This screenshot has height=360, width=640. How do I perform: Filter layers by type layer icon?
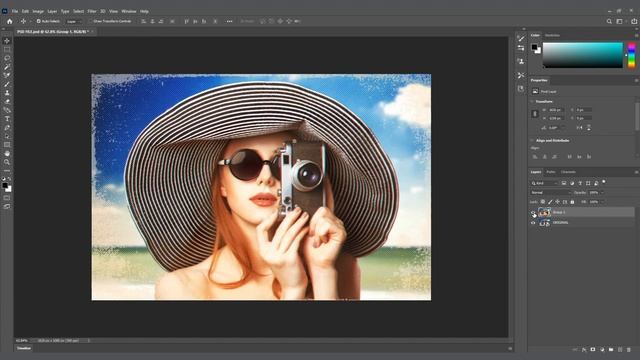(580, 183)
